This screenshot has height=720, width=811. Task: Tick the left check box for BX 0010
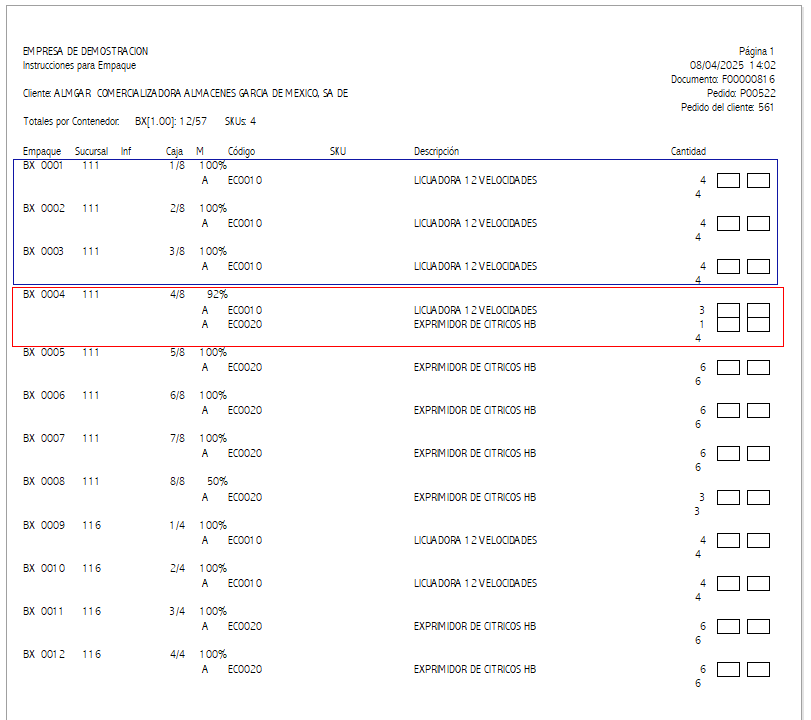coord(728,583)
